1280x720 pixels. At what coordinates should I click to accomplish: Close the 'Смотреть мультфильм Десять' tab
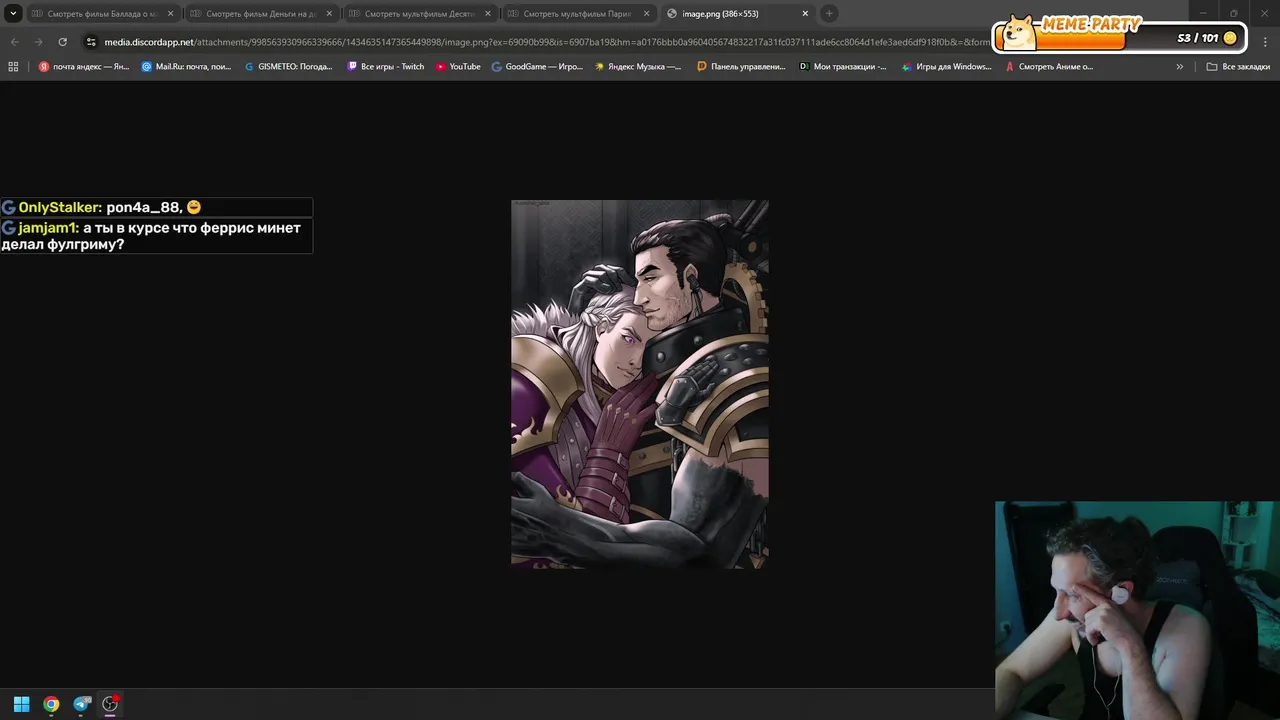(x=488, y=14)
